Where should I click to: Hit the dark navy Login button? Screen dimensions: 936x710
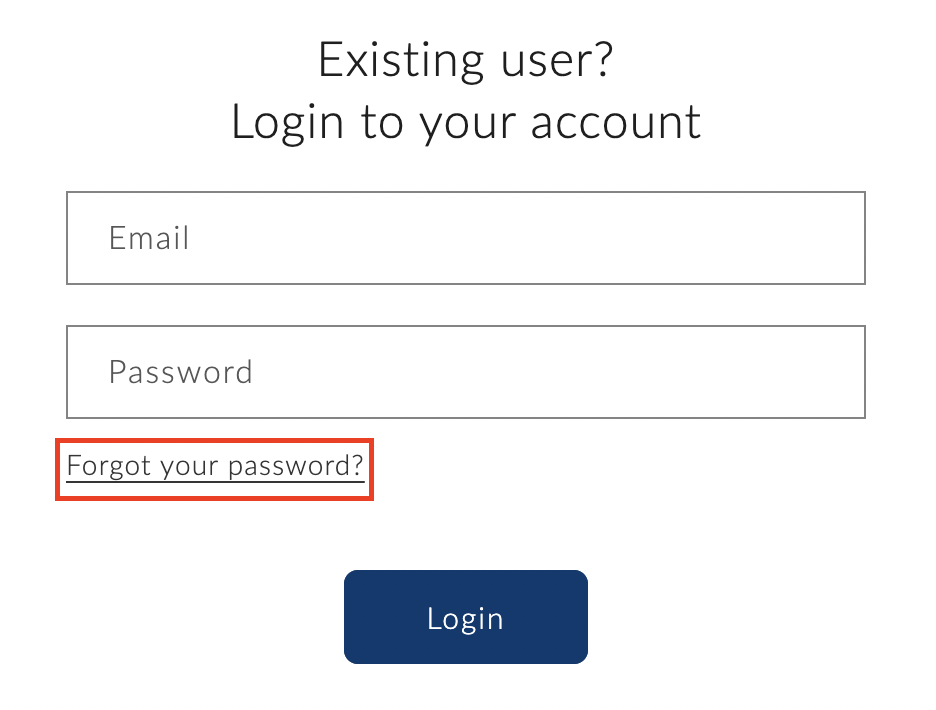click(465, 617)
